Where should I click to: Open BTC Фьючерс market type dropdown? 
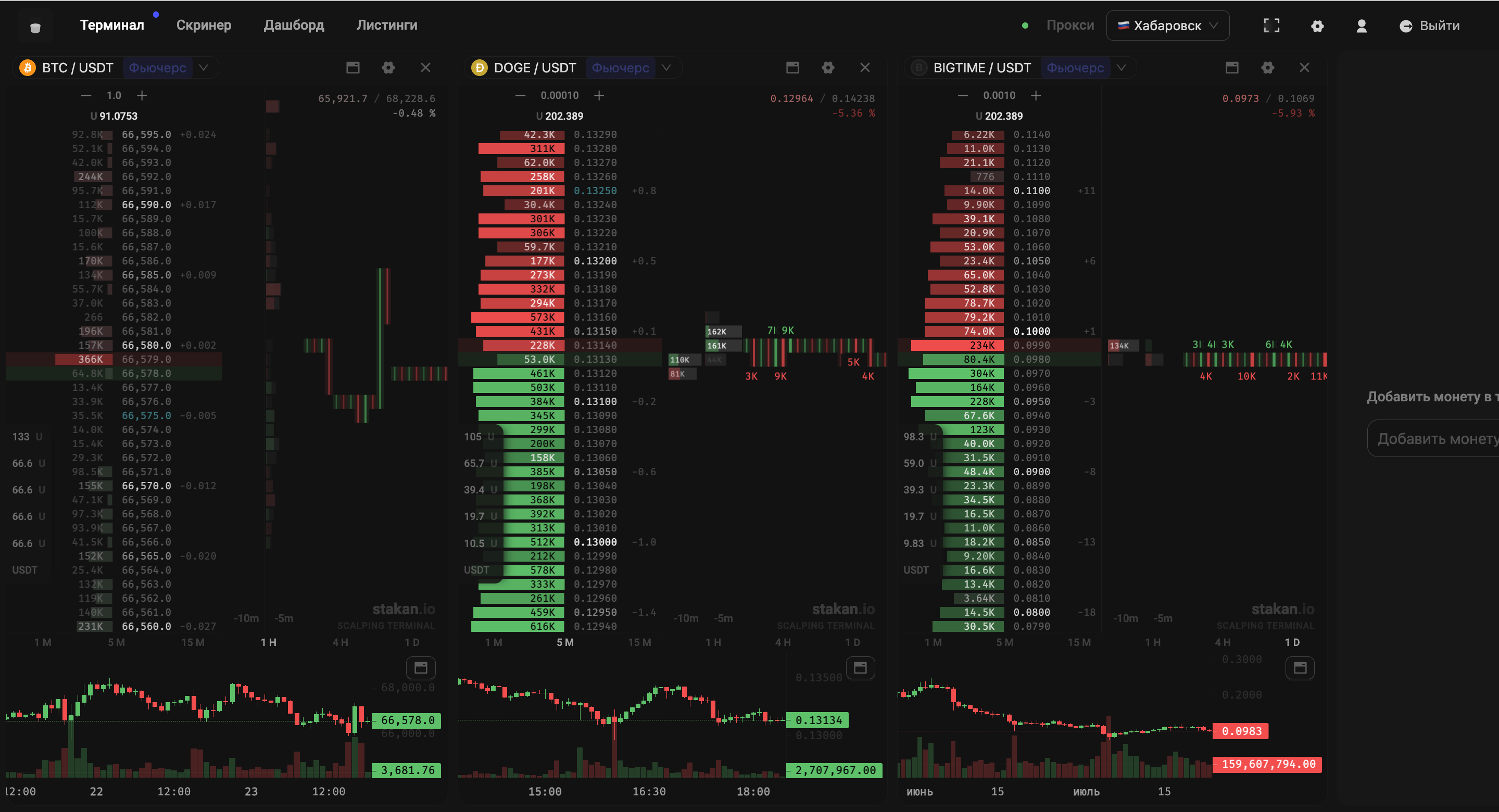(168, 68)
